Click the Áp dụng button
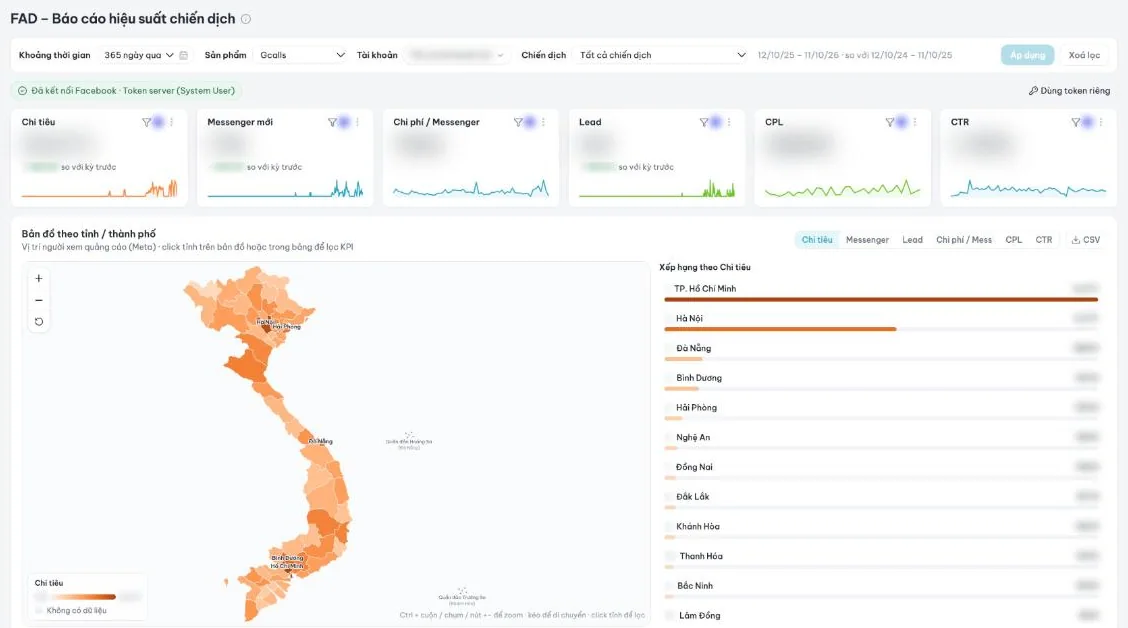 click(x=1027, y=55)
